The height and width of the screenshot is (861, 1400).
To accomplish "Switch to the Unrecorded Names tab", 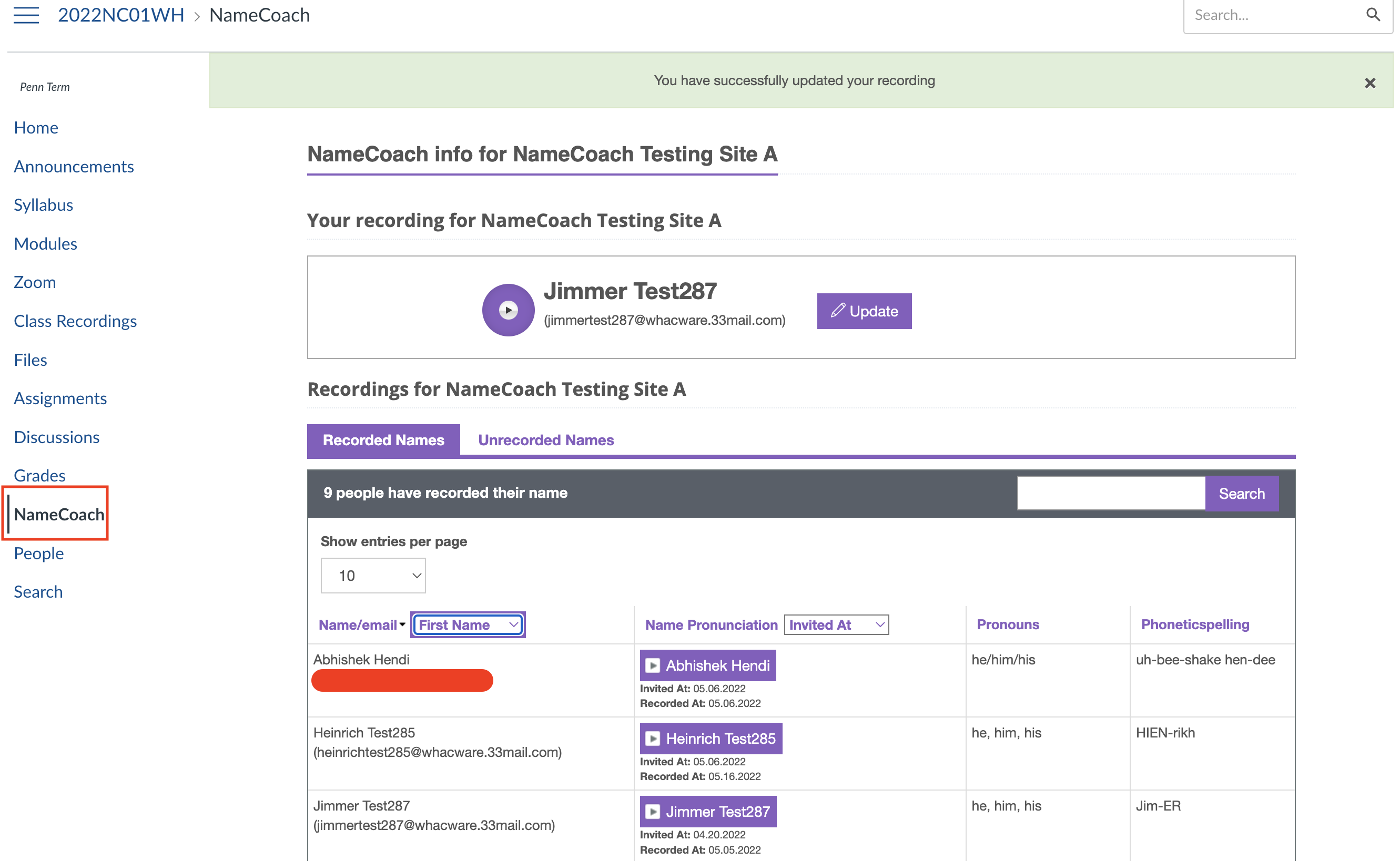I will [546, 440].
